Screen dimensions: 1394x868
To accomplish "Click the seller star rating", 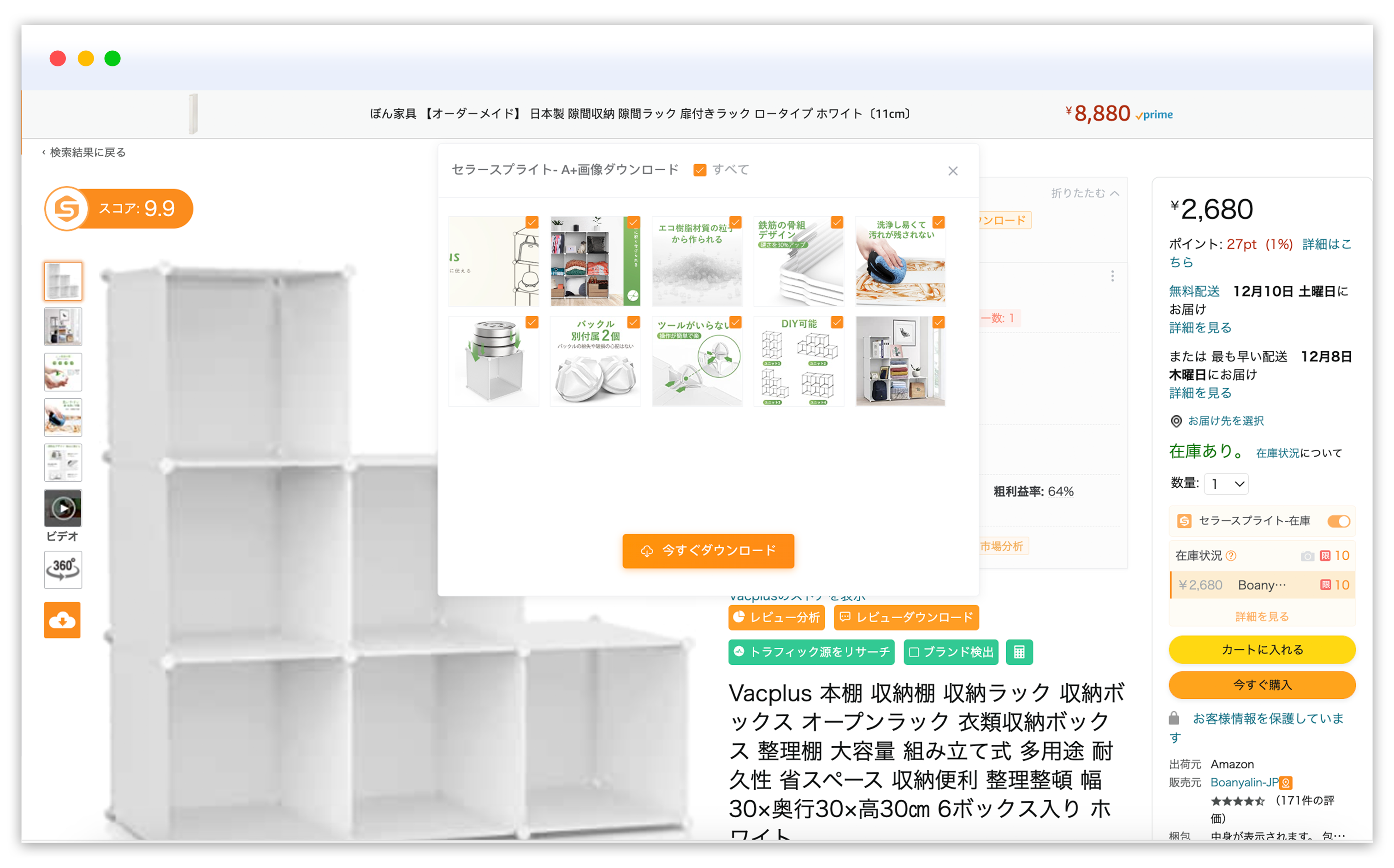I will [x=1238, y=801].
